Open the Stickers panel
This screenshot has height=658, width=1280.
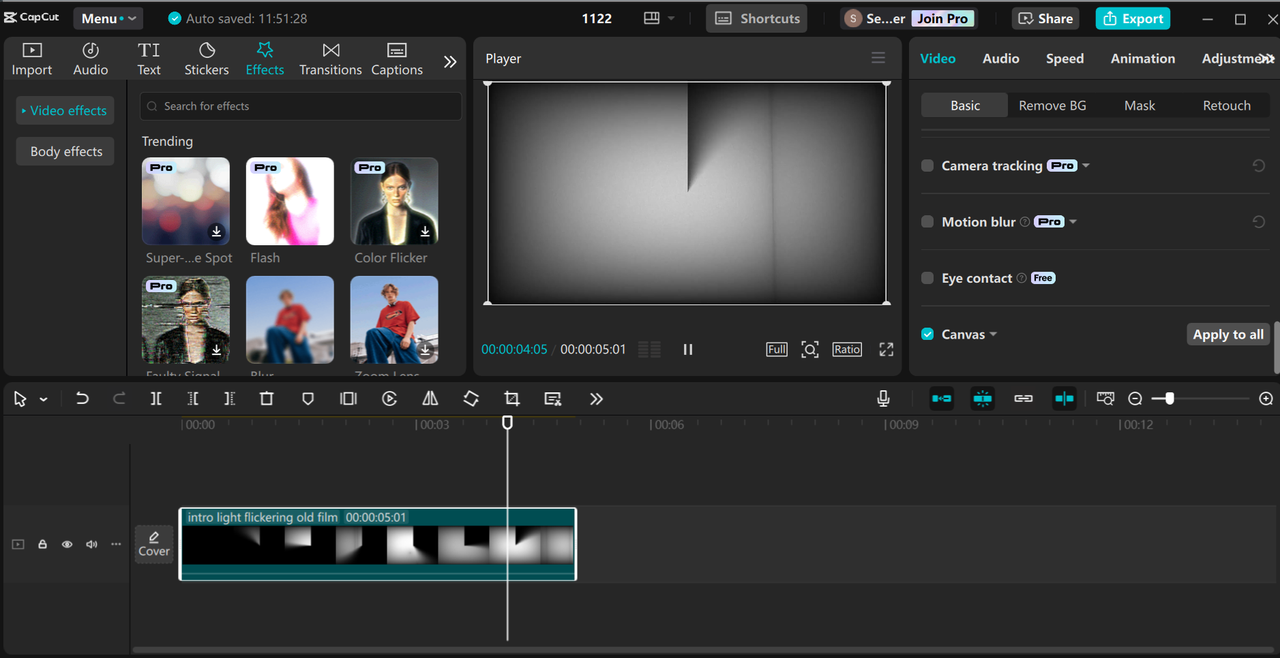(206, 59)
